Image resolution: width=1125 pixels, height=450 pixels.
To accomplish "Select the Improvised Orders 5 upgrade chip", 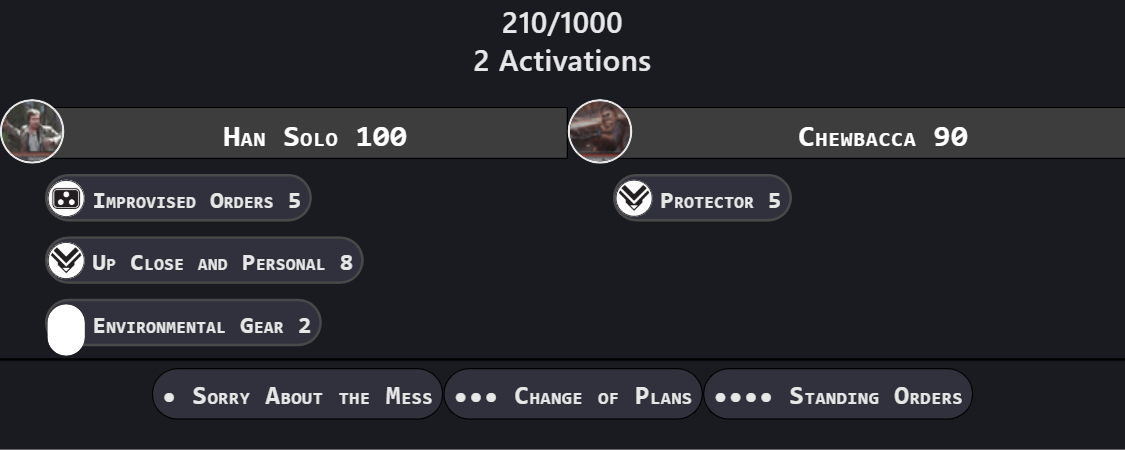I will coord(179,198).
